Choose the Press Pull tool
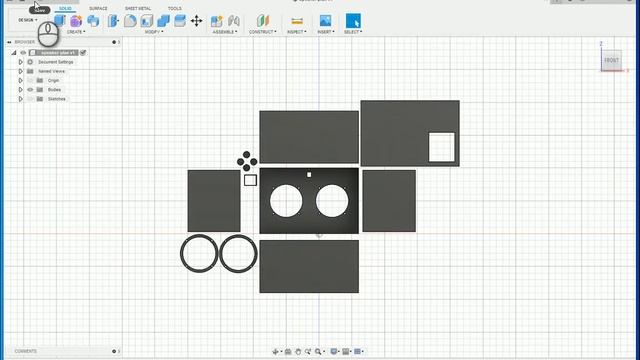Viewport: 640px width, 360px height. 113,20
